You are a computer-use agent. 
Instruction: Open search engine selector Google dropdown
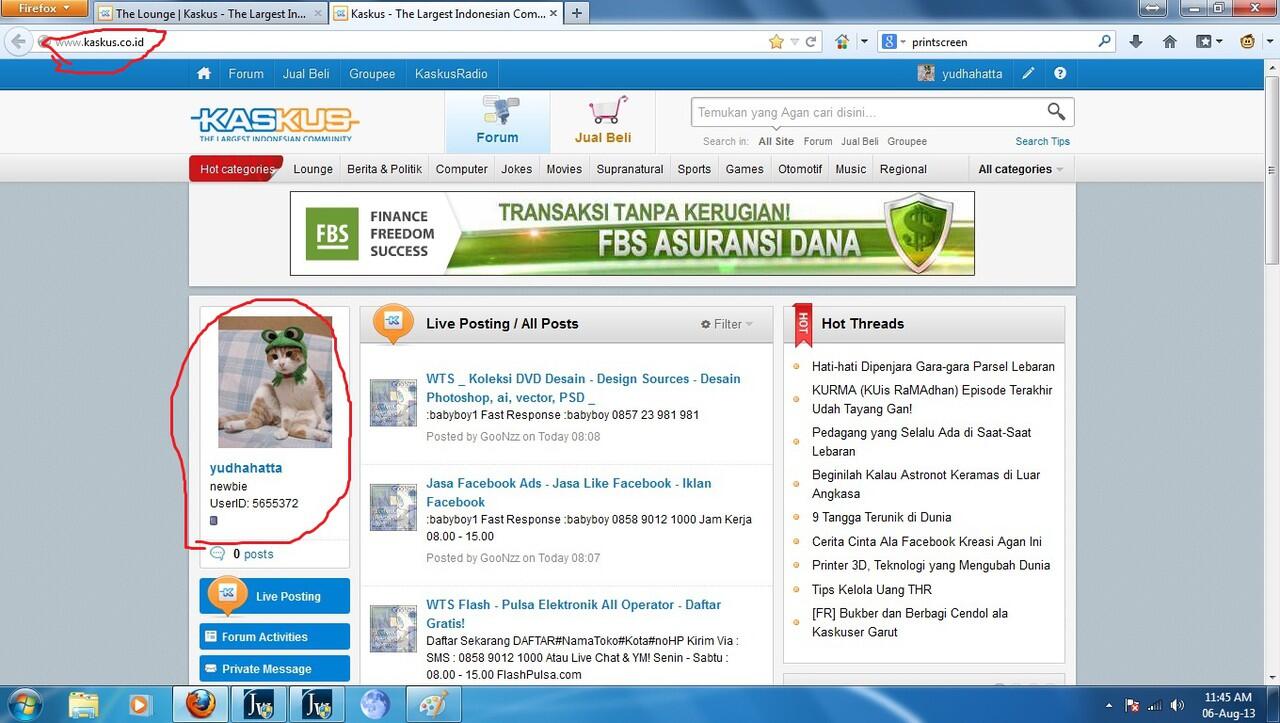[x=892, y=42]
